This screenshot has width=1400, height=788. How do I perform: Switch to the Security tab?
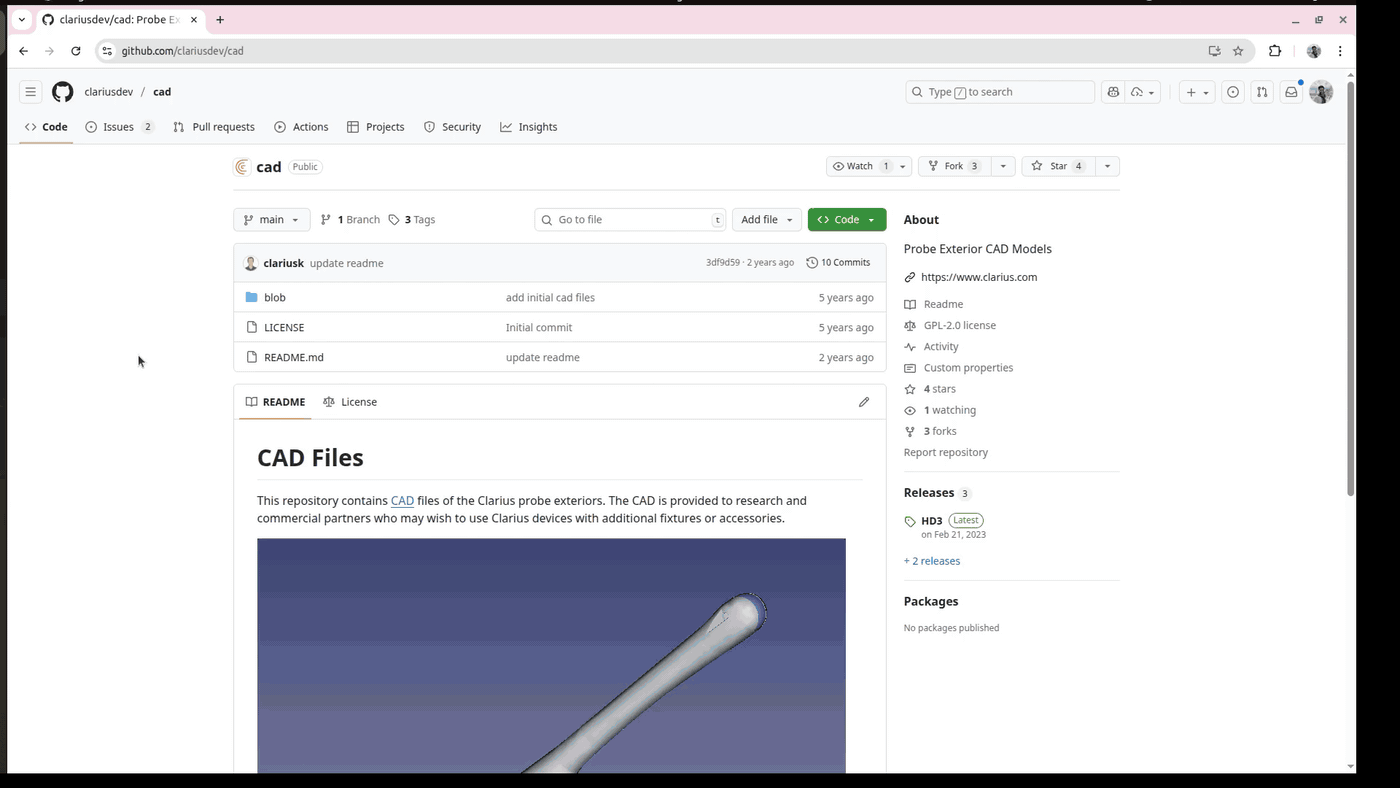tap(452, 127)
